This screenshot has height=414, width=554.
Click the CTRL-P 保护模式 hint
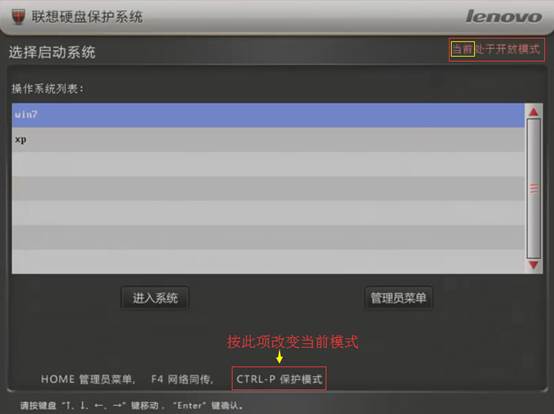pyautogui.click(x=279, y=379)
